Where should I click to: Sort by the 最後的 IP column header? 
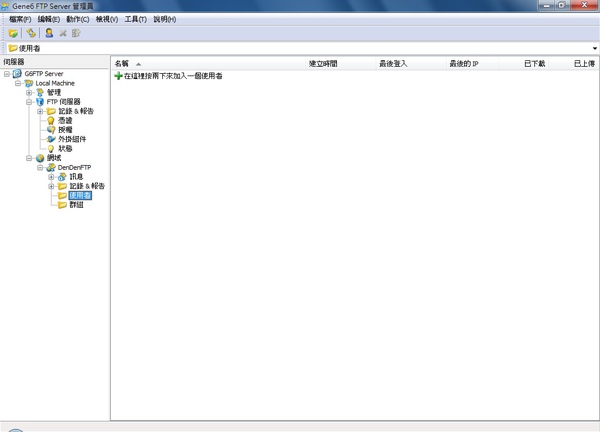coord(473,64)
